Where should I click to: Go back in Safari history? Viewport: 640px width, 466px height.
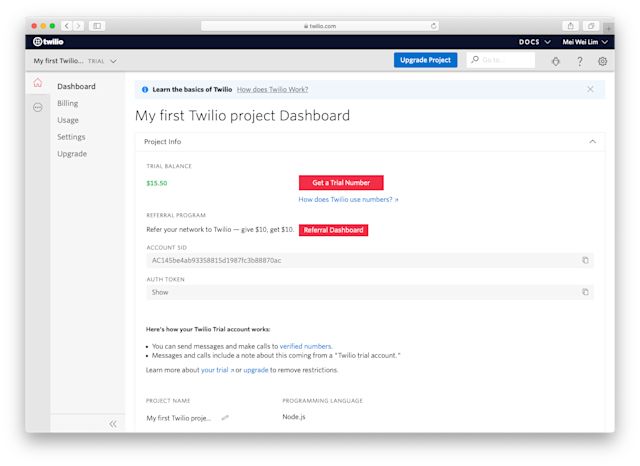click(x=67, y=26)
